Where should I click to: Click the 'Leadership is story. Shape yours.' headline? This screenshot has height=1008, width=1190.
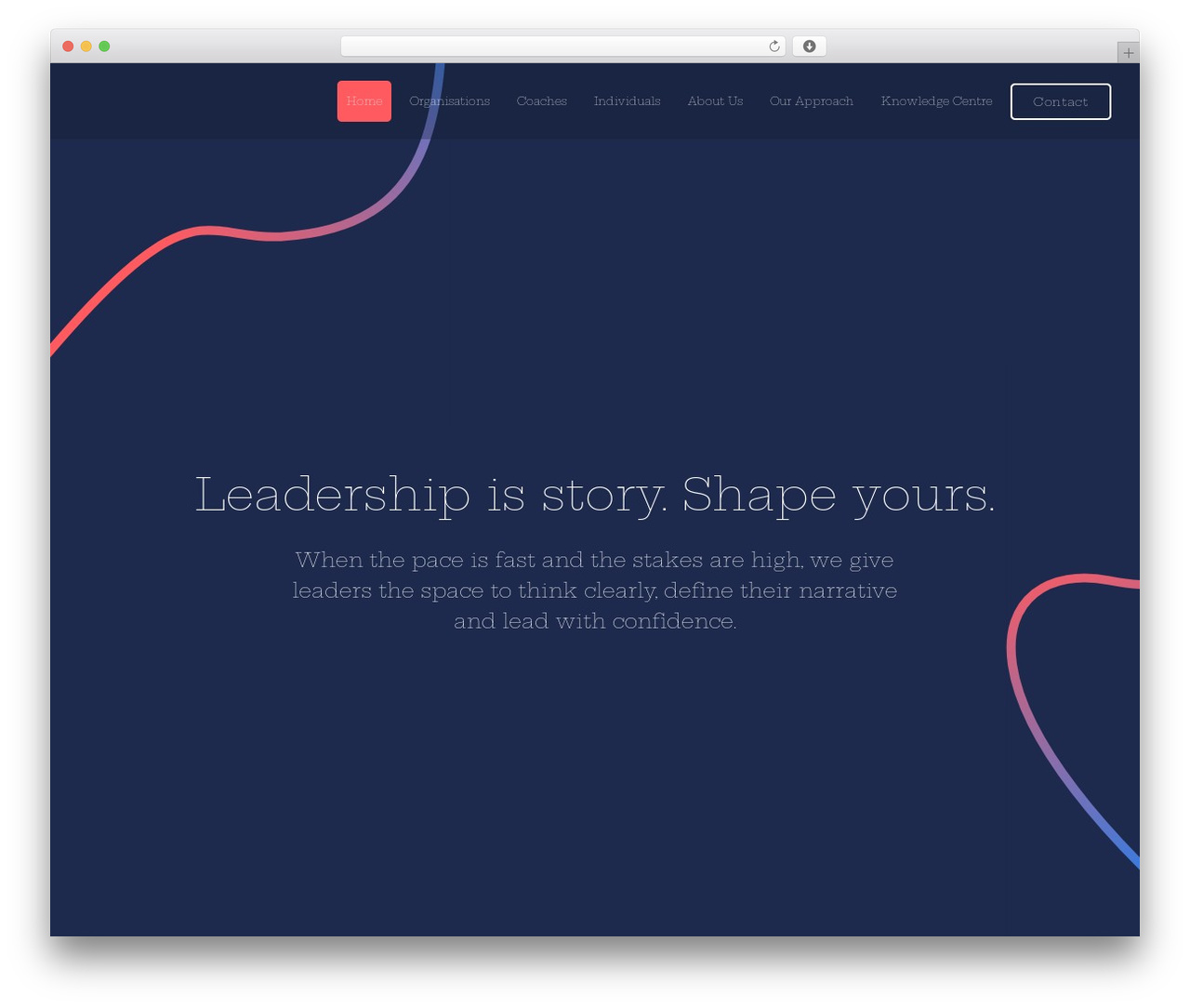pyautogui.click(x=595, y=494)
